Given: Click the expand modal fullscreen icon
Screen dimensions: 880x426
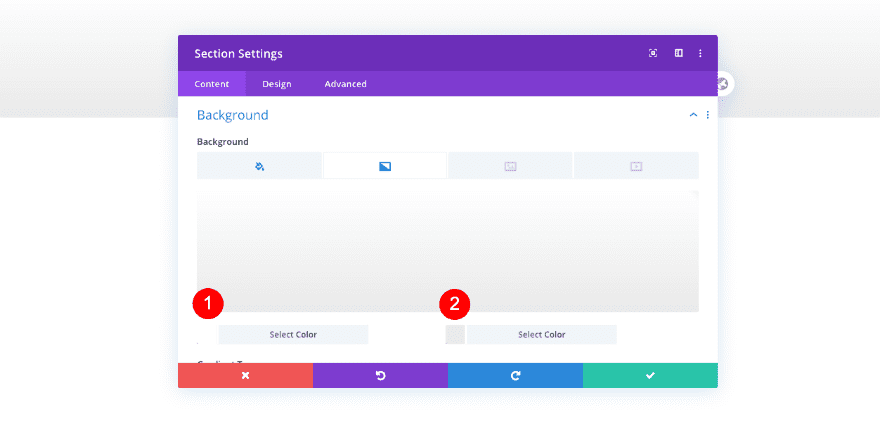Looking at the screenshot, I should (x=653, y=53).
